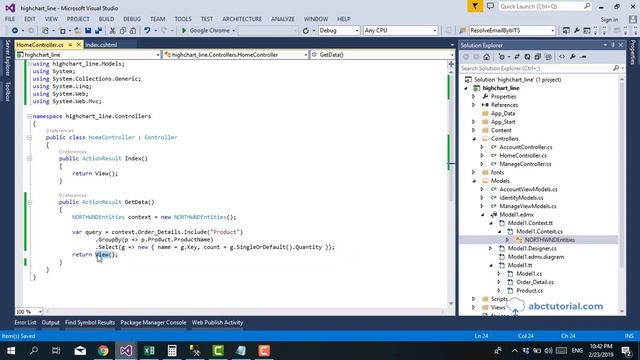
Task: Click the Solution Explorer search magnifier icon
Action: pos(616,68)
